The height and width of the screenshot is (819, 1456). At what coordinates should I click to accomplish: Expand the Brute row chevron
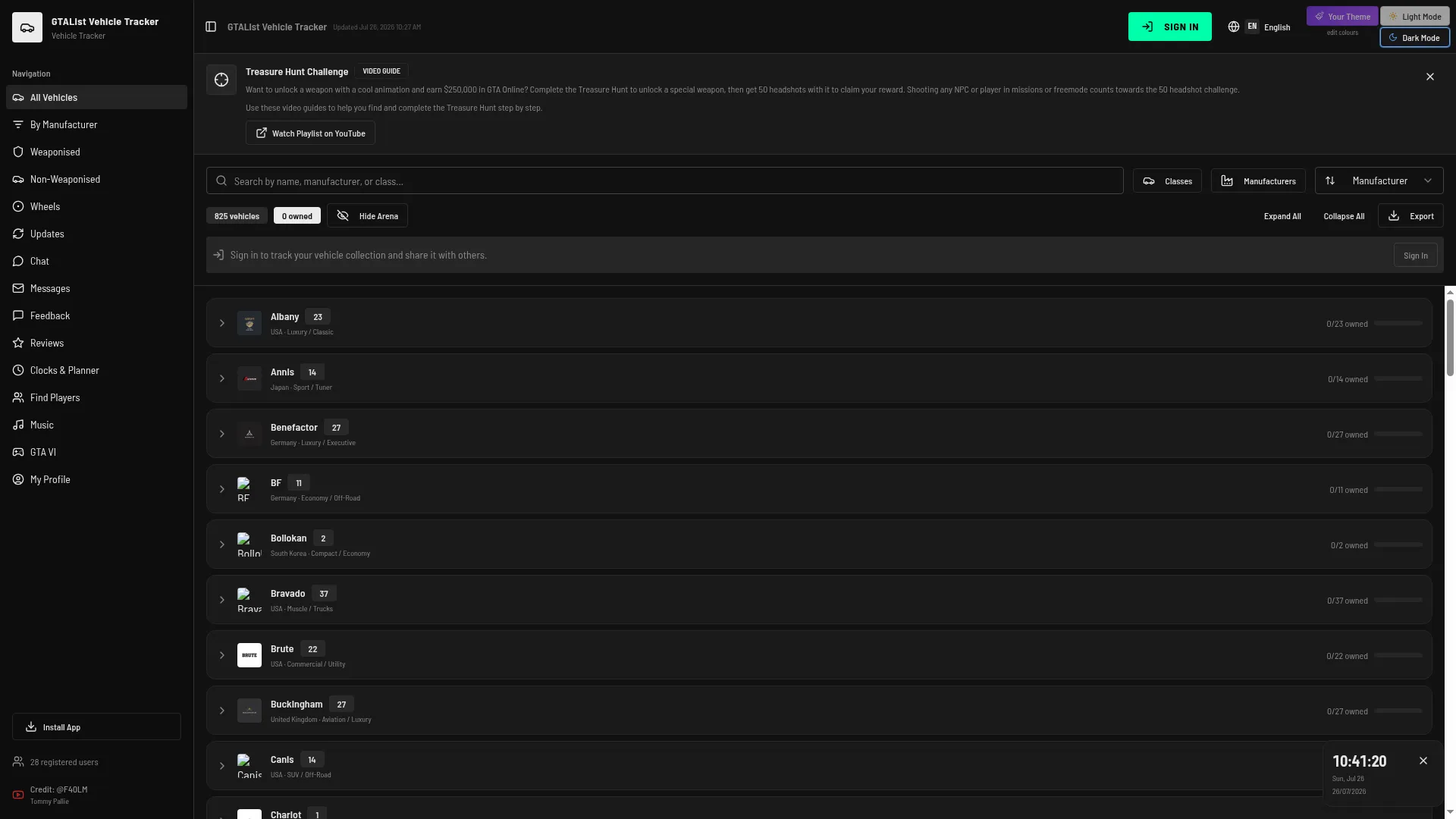coord(222,655)
